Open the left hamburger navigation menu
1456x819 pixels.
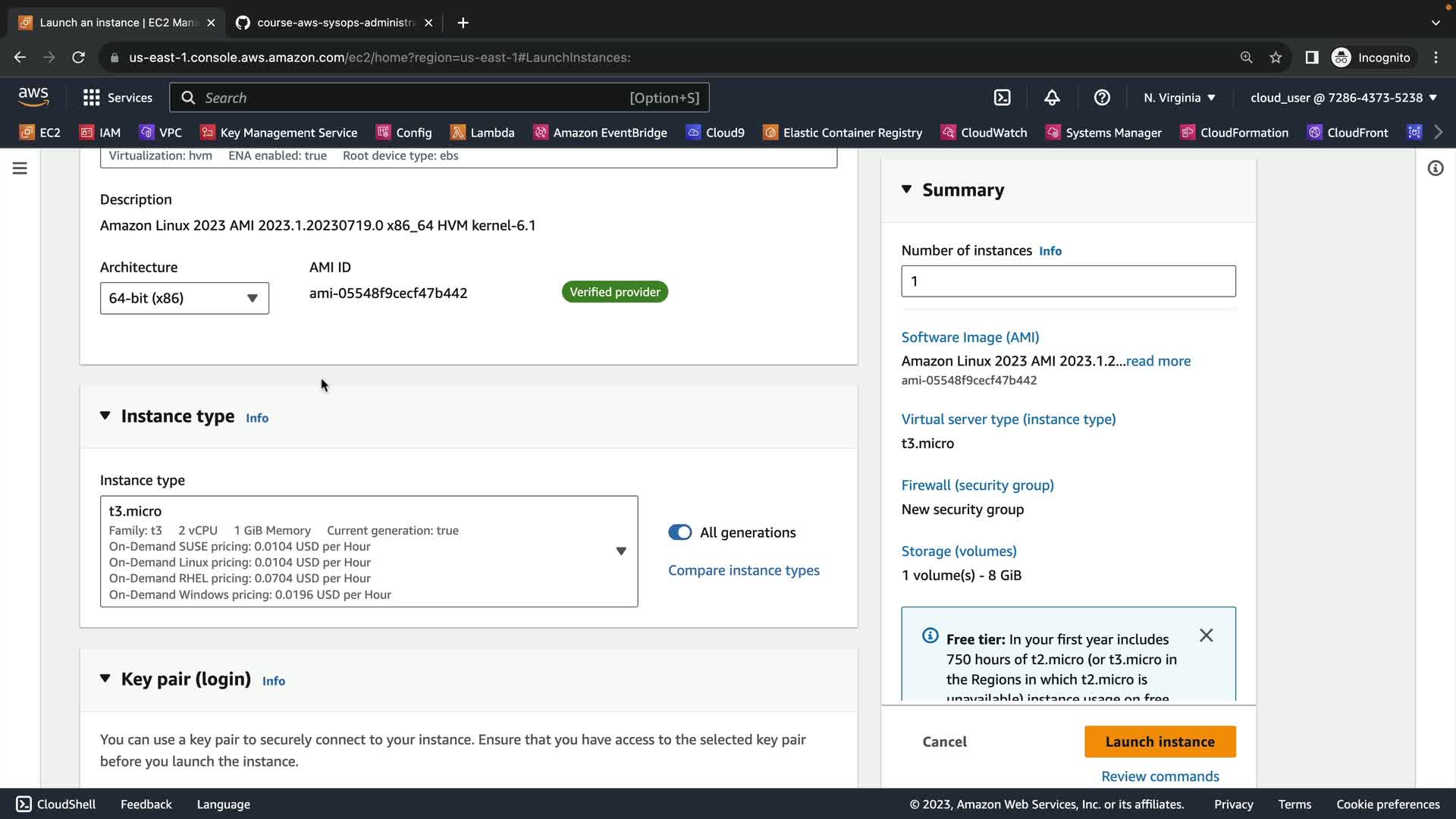(20, 168)
